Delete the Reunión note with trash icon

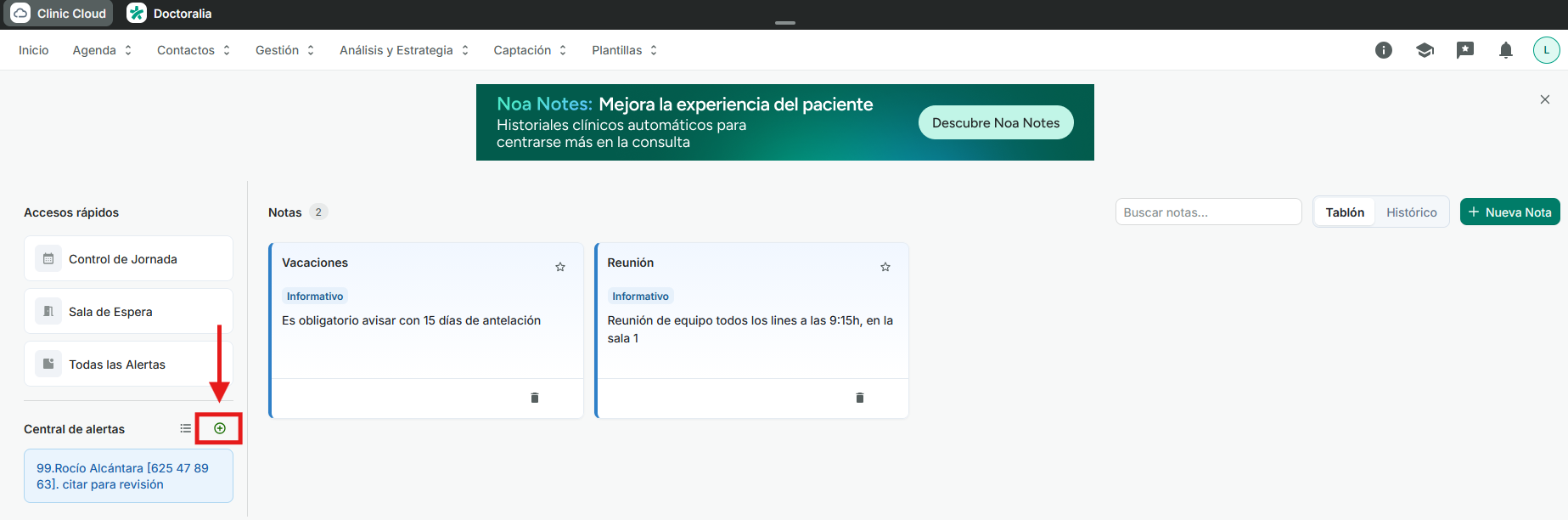click(860, 398)
